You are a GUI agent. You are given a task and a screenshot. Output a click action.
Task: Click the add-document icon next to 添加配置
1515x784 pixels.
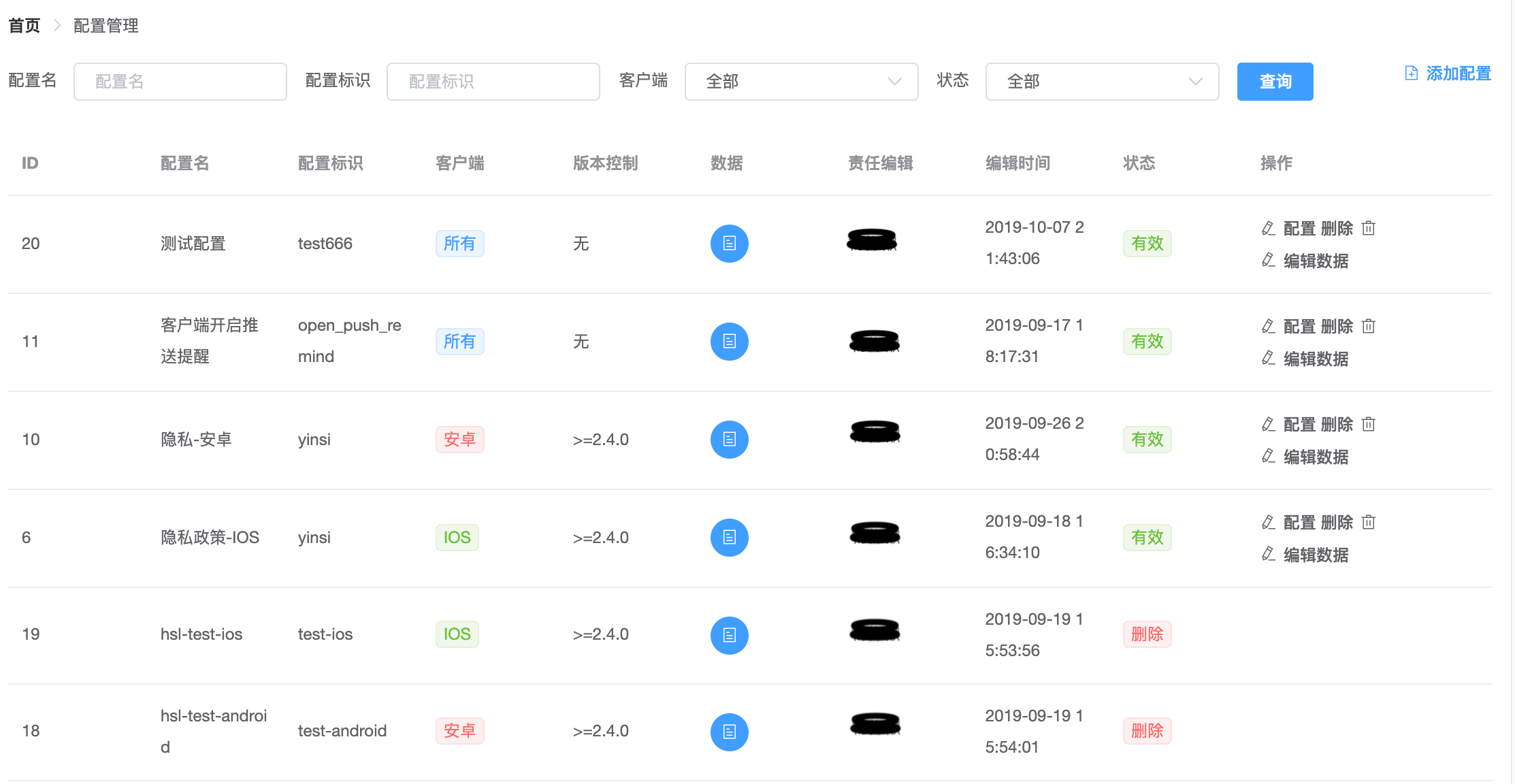point(1410,73)
